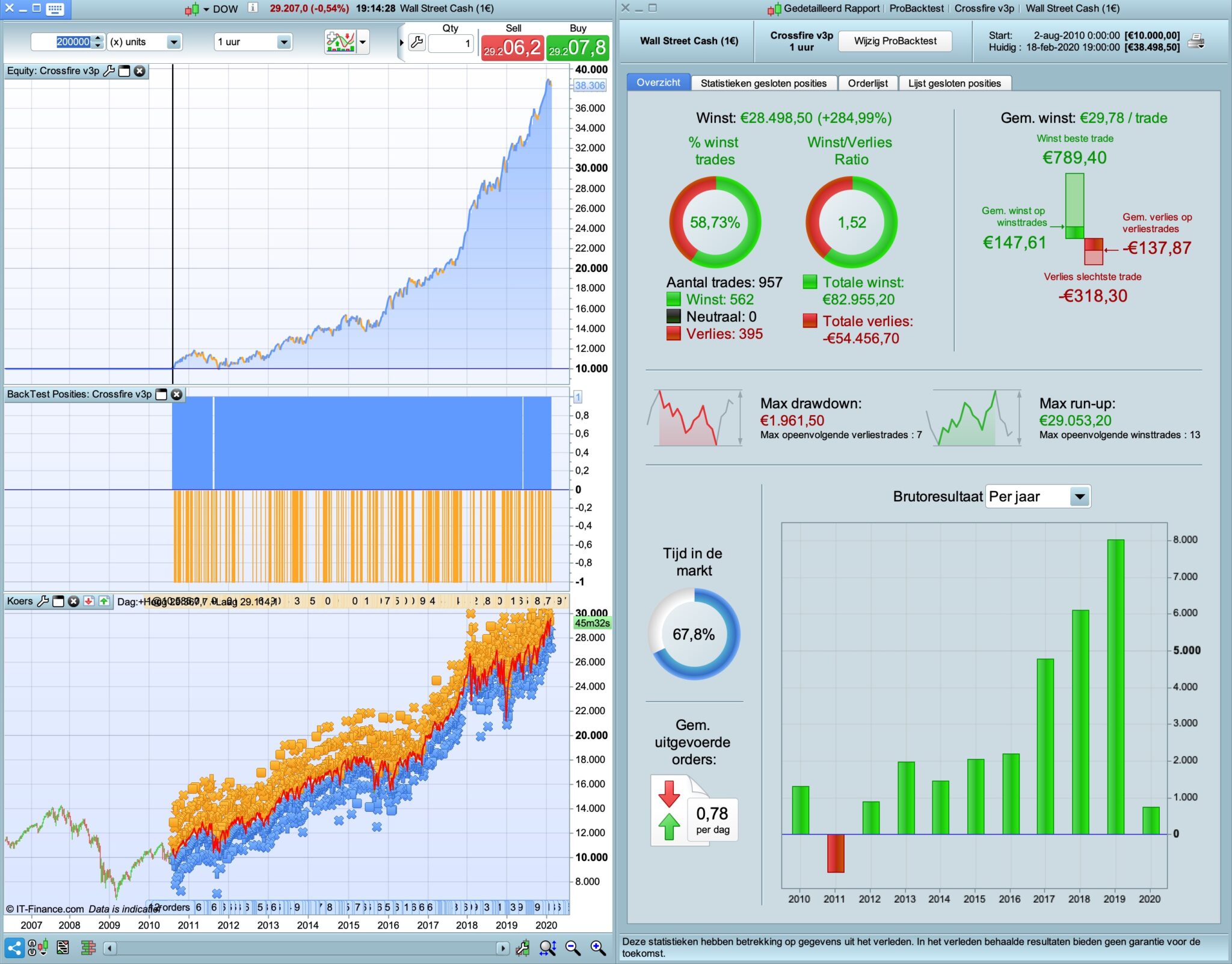
Task: Collapse the trading panel with the black arrow
Action: click(x=401, y=43)
